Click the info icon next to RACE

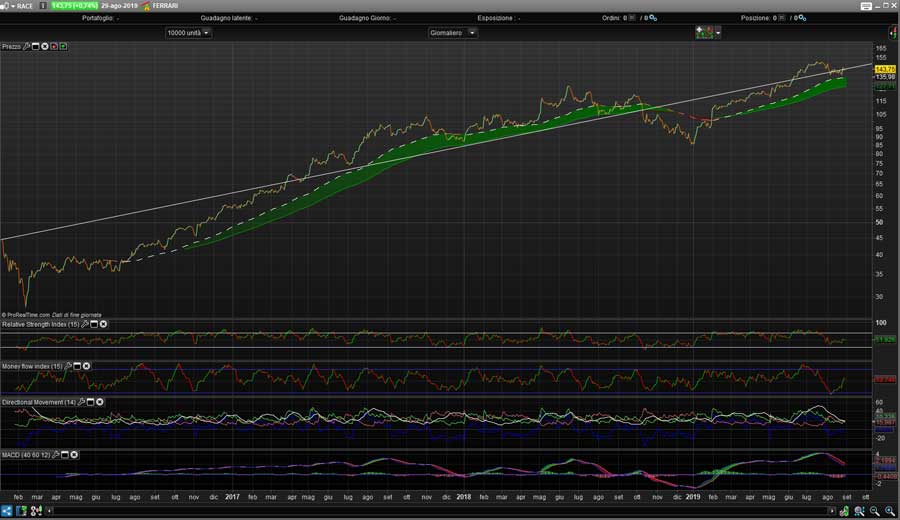[43, 6]
